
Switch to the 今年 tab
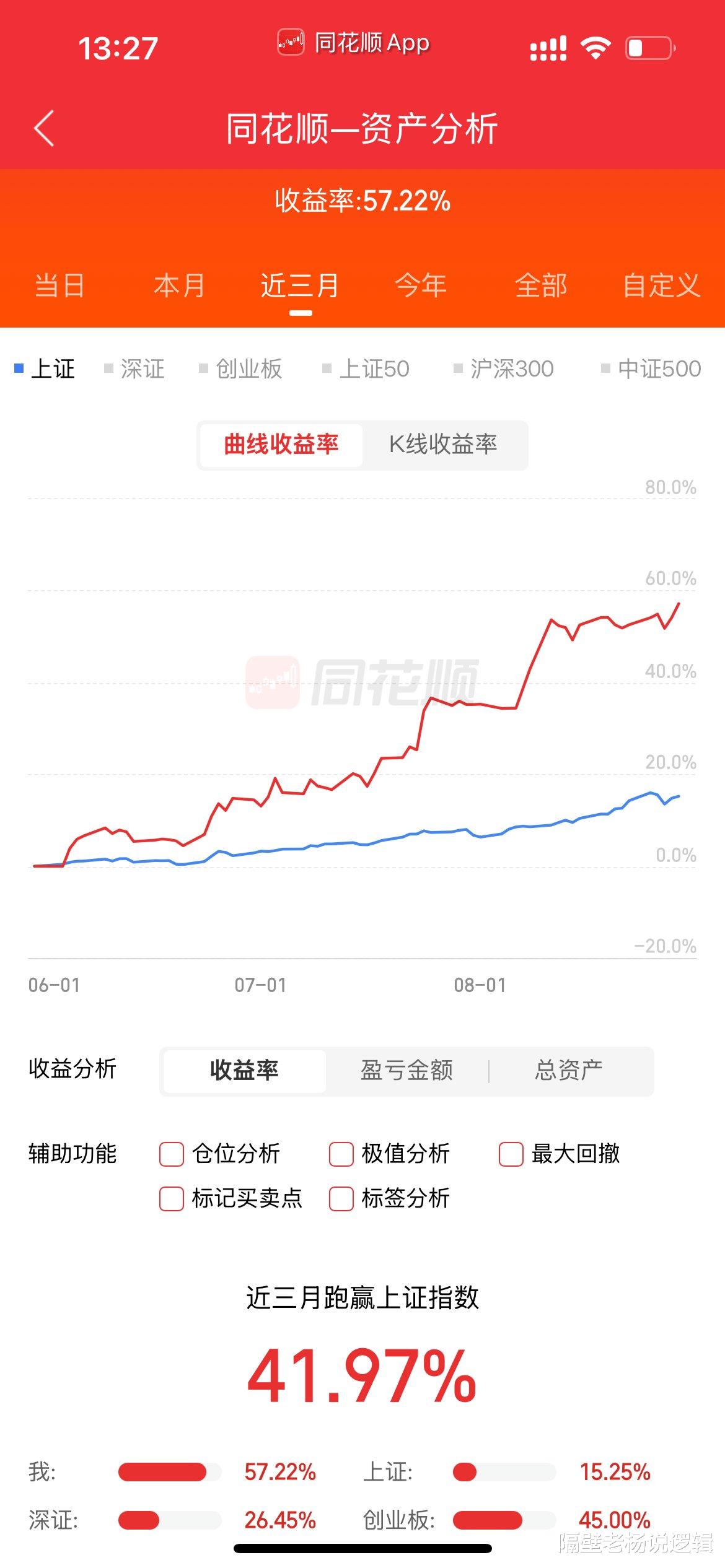421,285
